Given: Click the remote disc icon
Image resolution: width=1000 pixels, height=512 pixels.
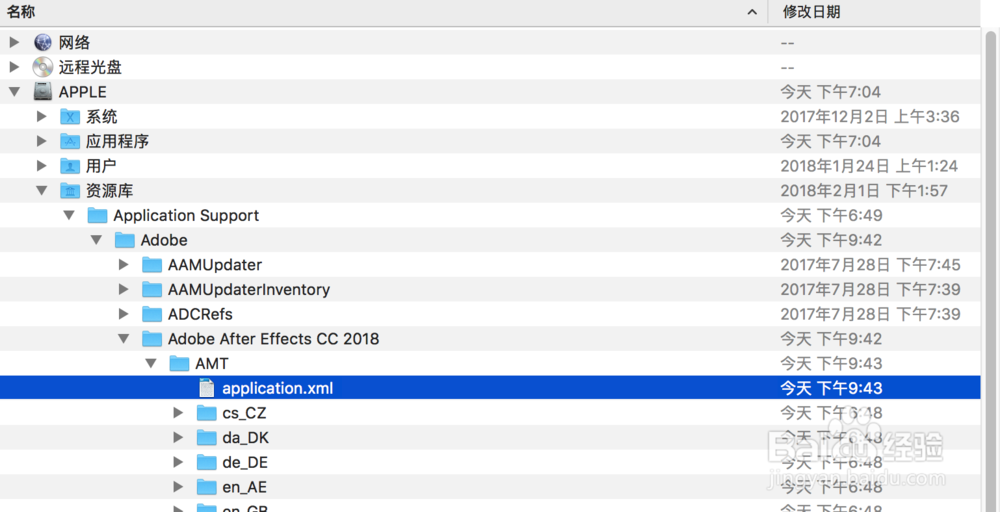Looking at the screenshot, I should [43, 67].
